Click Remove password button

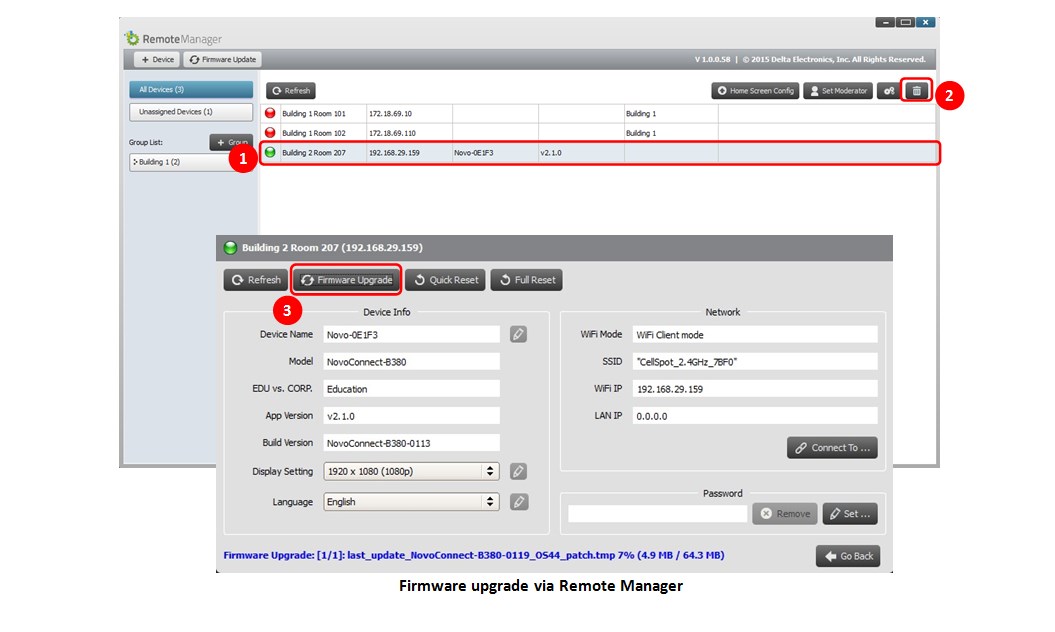(x=785, y=514)
